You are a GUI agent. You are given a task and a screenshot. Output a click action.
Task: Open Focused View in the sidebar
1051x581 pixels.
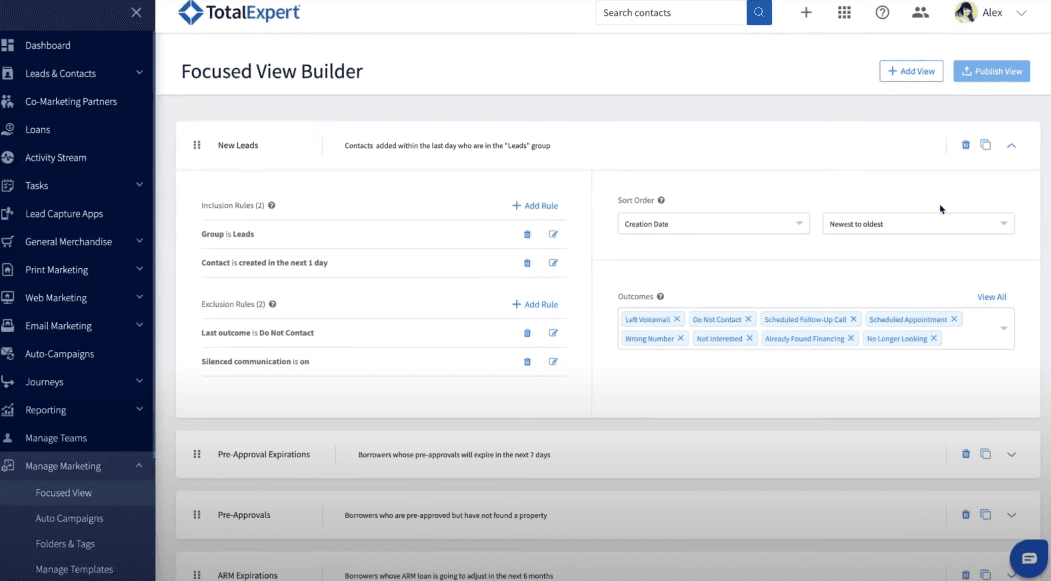pos(64,493)
